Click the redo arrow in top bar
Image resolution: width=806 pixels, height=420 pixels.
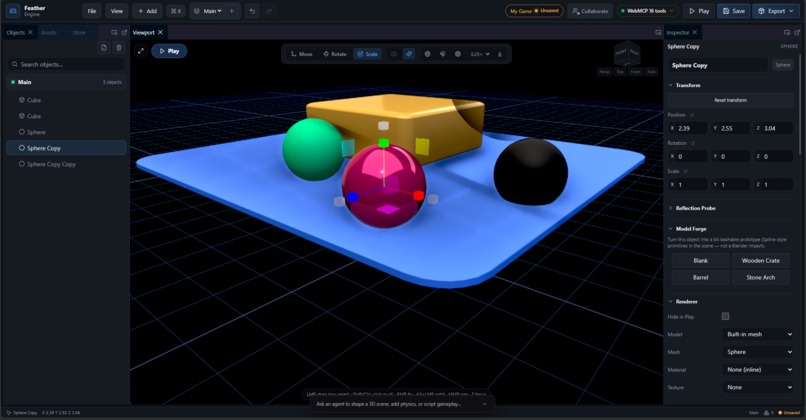(x=269, y=11)
